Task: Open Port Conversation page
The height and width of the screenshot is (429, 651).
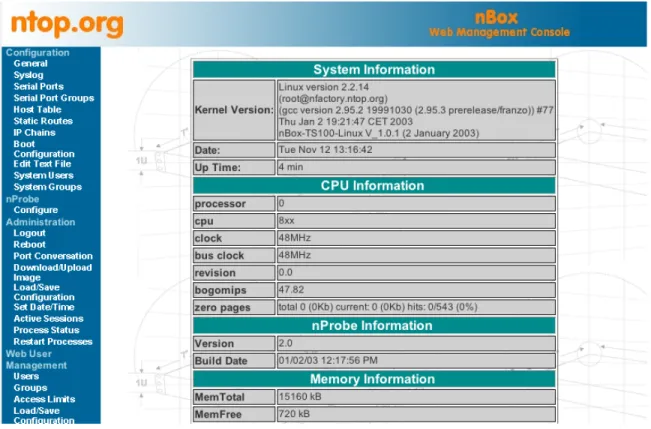Action: pyautogui.click(x=53, y=256)
